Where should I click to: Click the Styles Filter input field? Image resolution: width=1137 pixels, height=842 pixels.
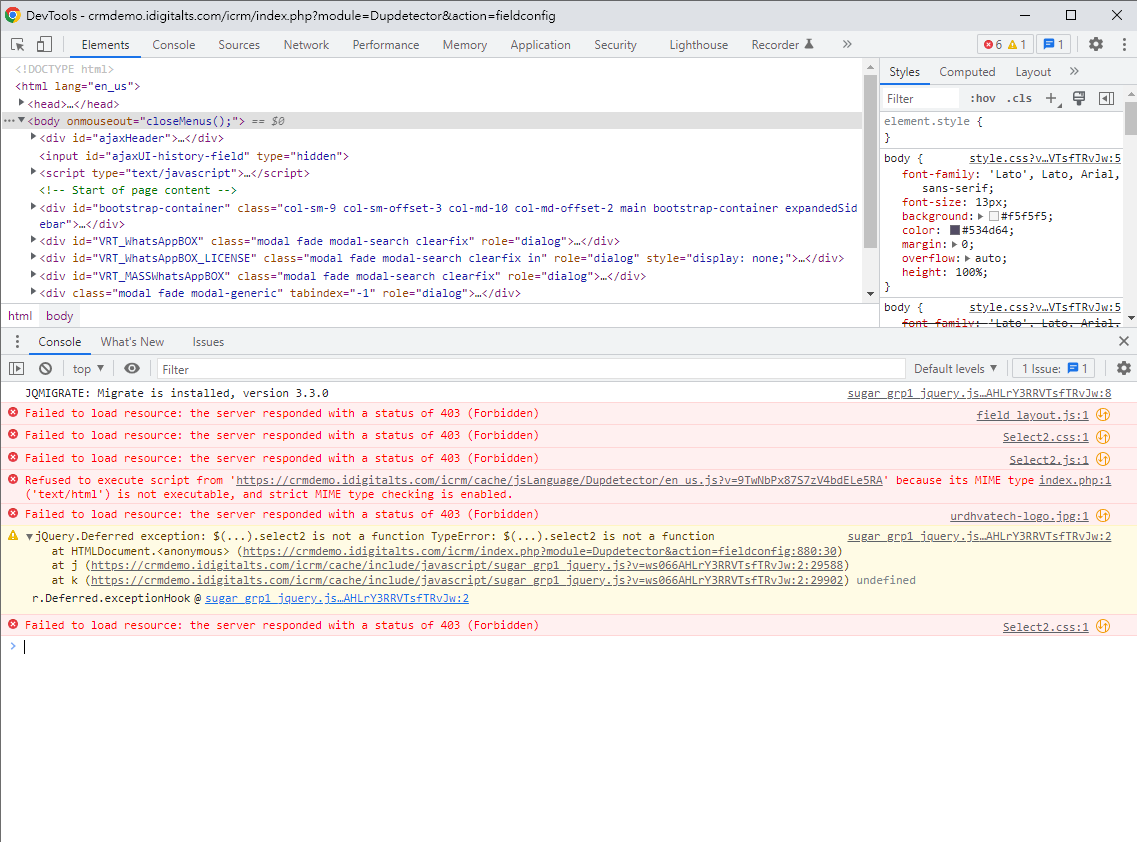pos(921,99)
